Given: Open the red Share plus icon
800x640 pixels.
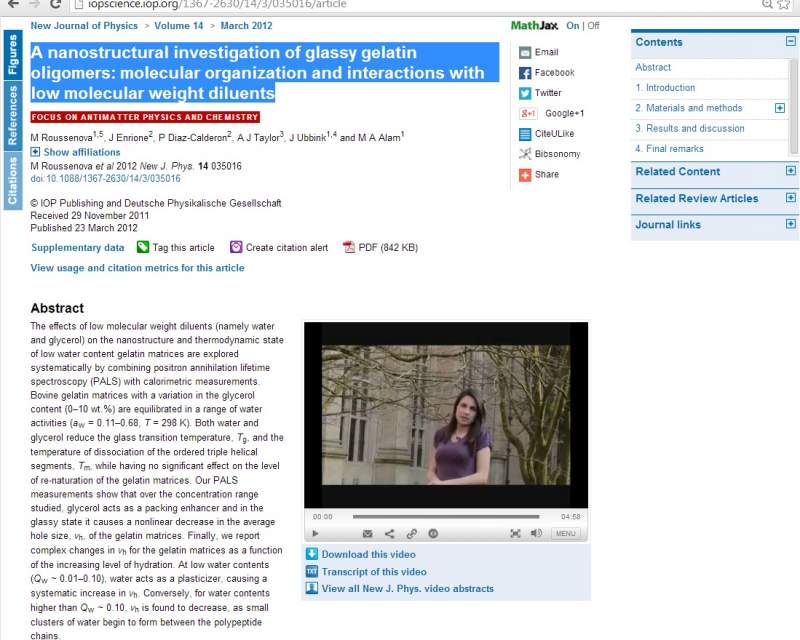Looking at the screenshot, I should pyautogui.click(x=524, y=175).
